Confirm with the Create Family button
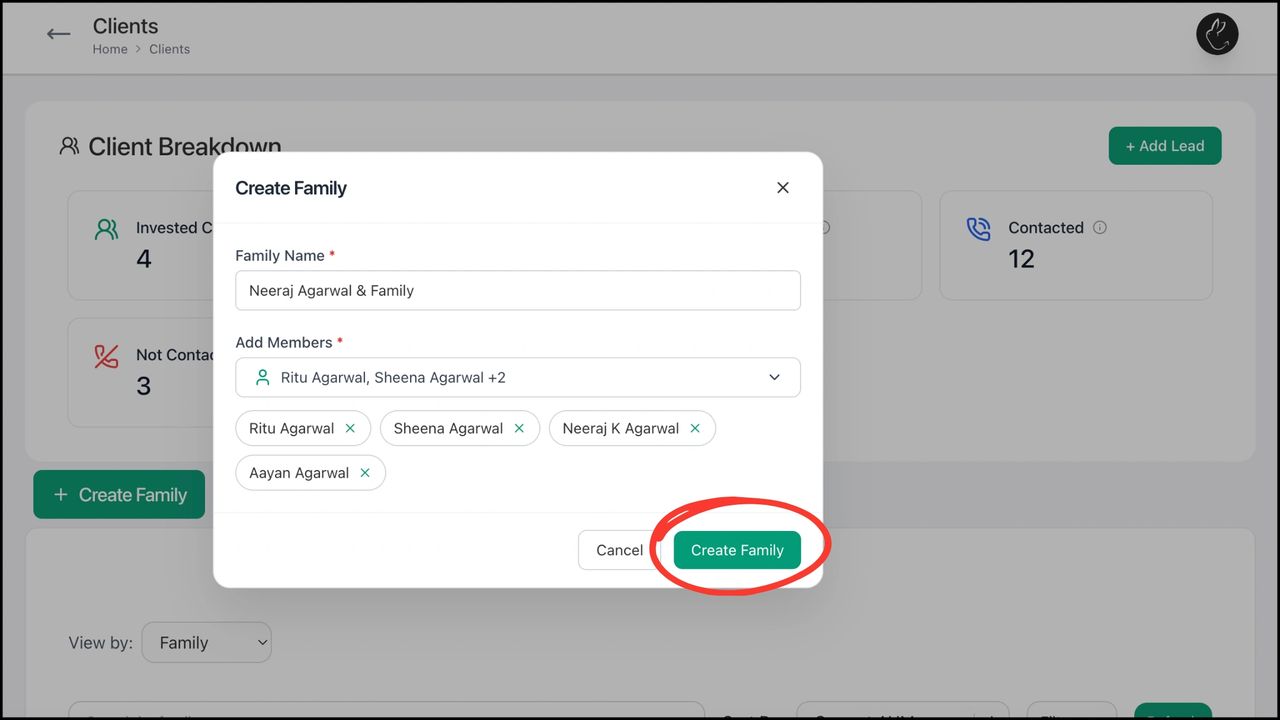 (737, 550)
